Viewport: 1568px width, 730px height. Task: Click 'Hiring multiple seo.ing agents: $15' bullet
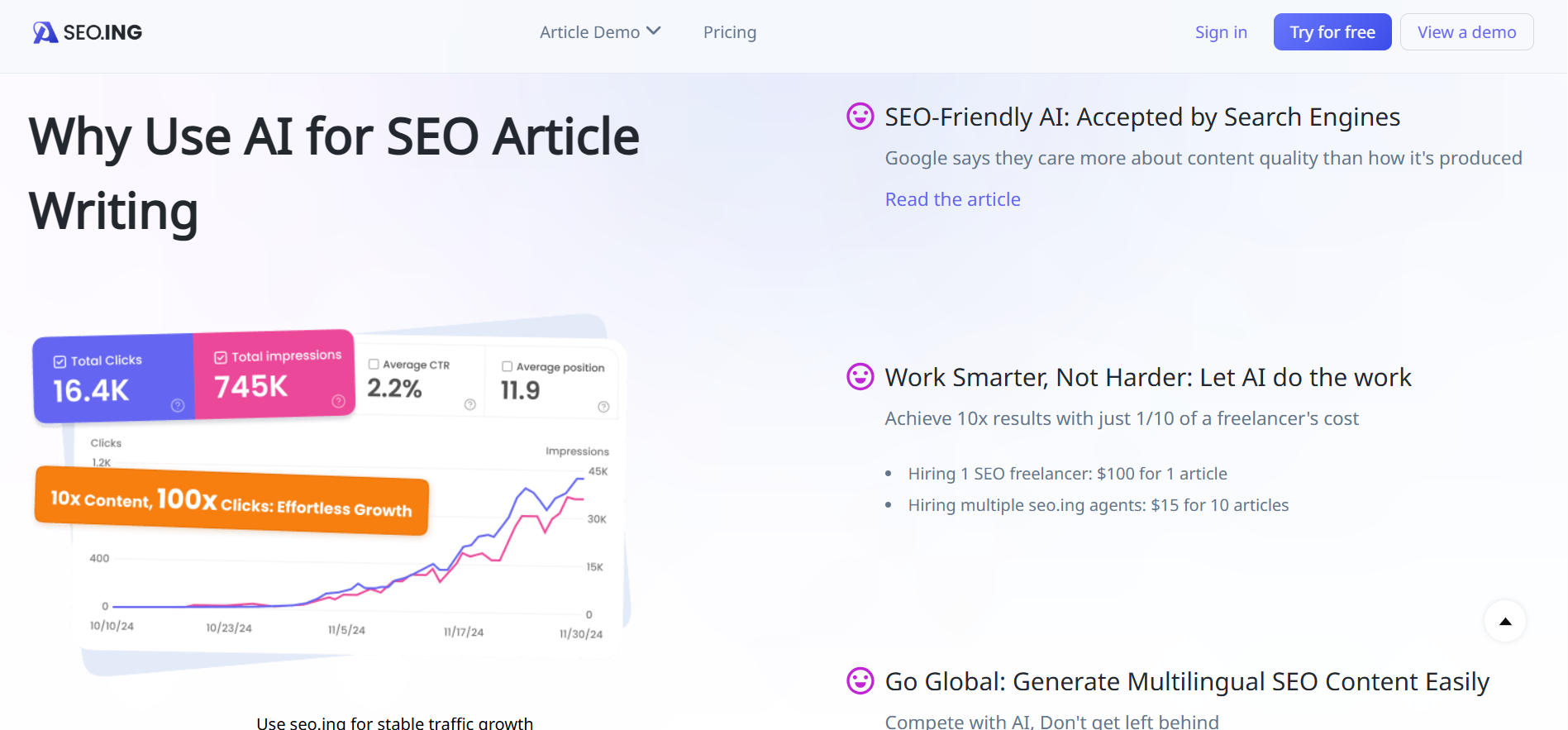click(1099, 505)
